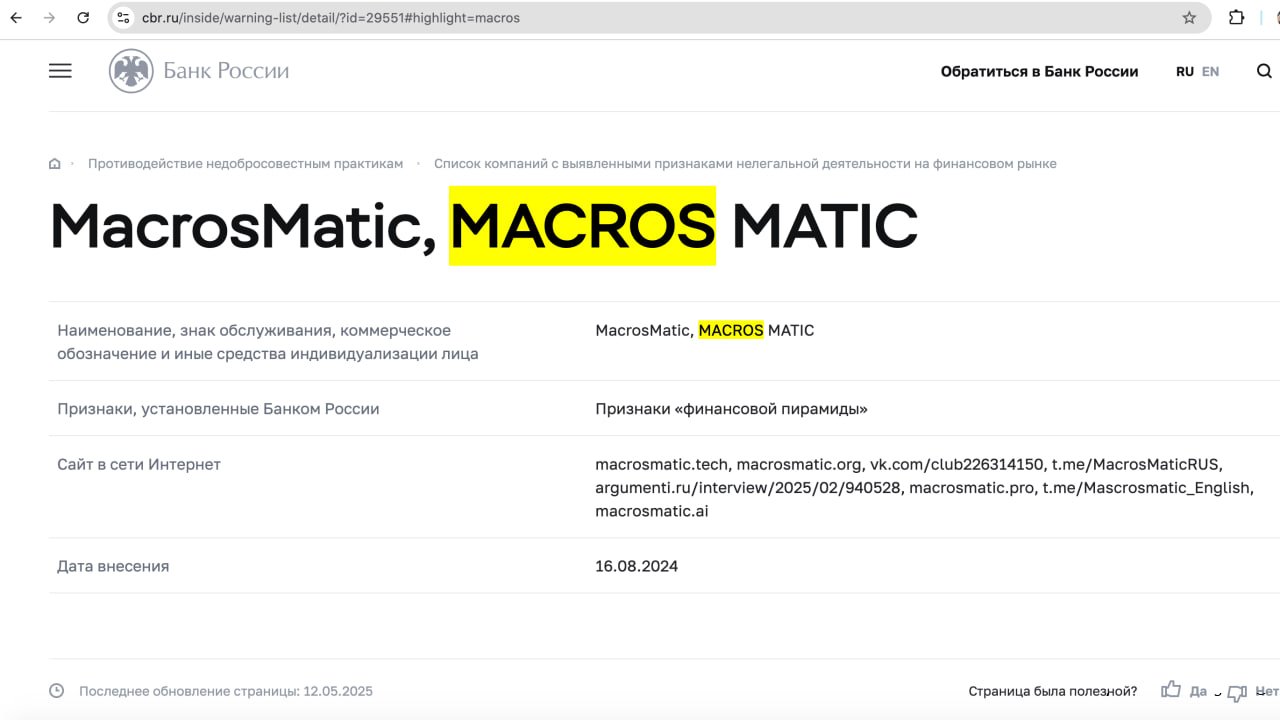1280x720 pixels.
Task: Click the browser forward arrow
Action: click(x=49, y=18)
